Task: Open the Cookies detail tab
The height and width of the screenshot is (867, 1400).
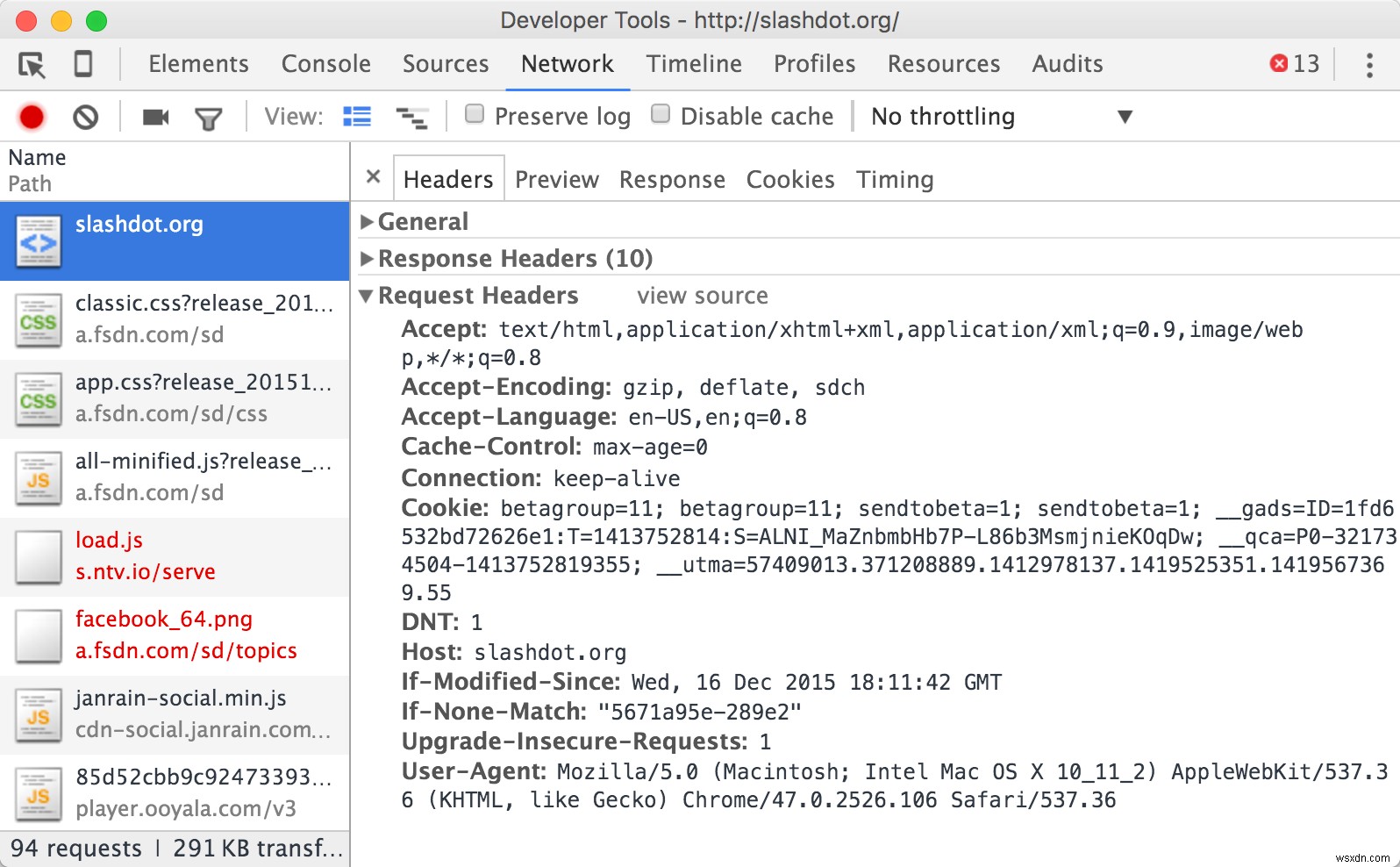Action: 790,179
